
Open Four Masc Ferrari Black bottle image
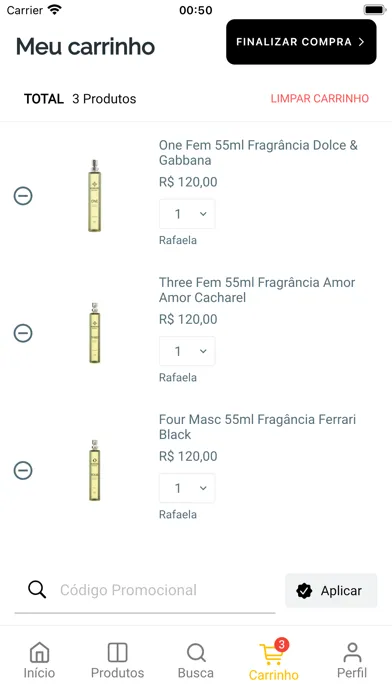[x=94, y=470]
